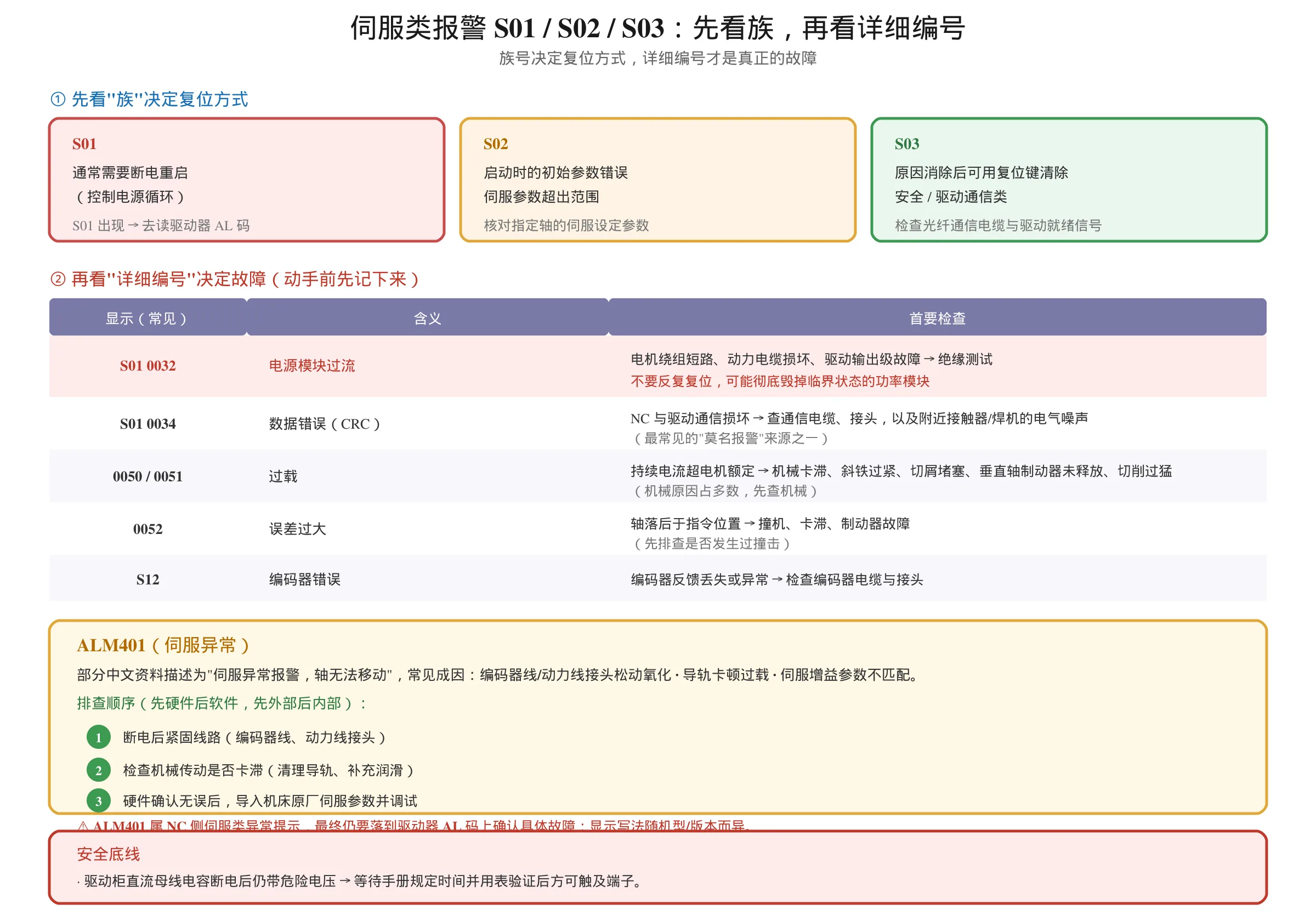Select the S02 label in the orange card
This screenshot has width=1316, height=921.
[x=496, y=144]
